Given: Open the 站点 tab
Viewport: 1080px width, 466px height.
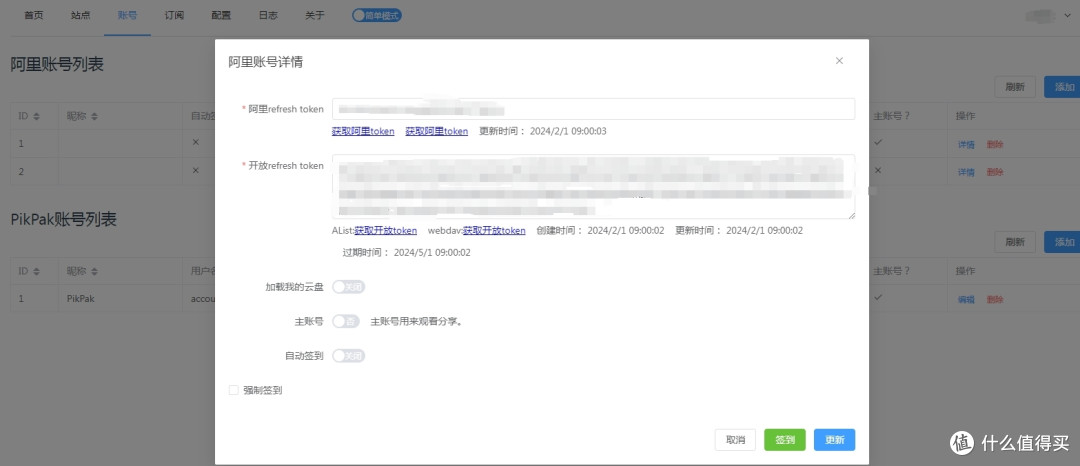Looking at the screenshot, I should pos(81,15).
